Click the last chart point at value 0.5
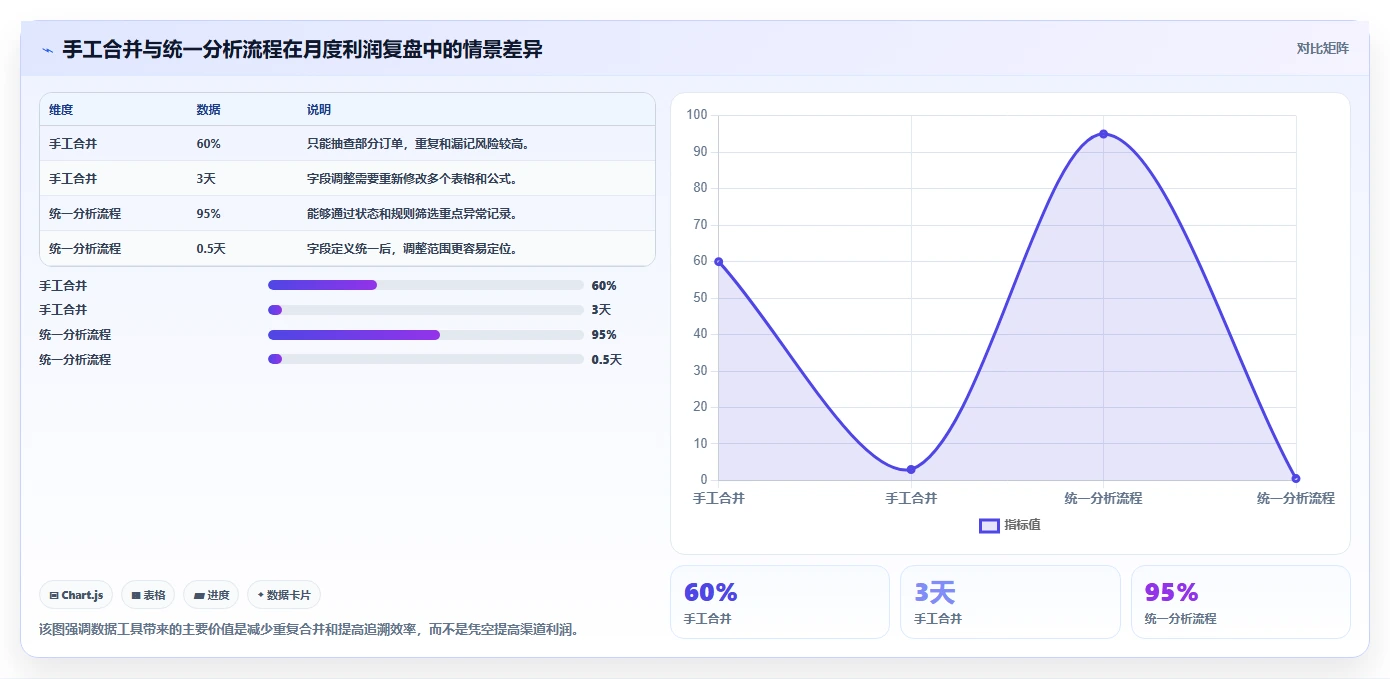The image size is (1390, 679). 1295,478
